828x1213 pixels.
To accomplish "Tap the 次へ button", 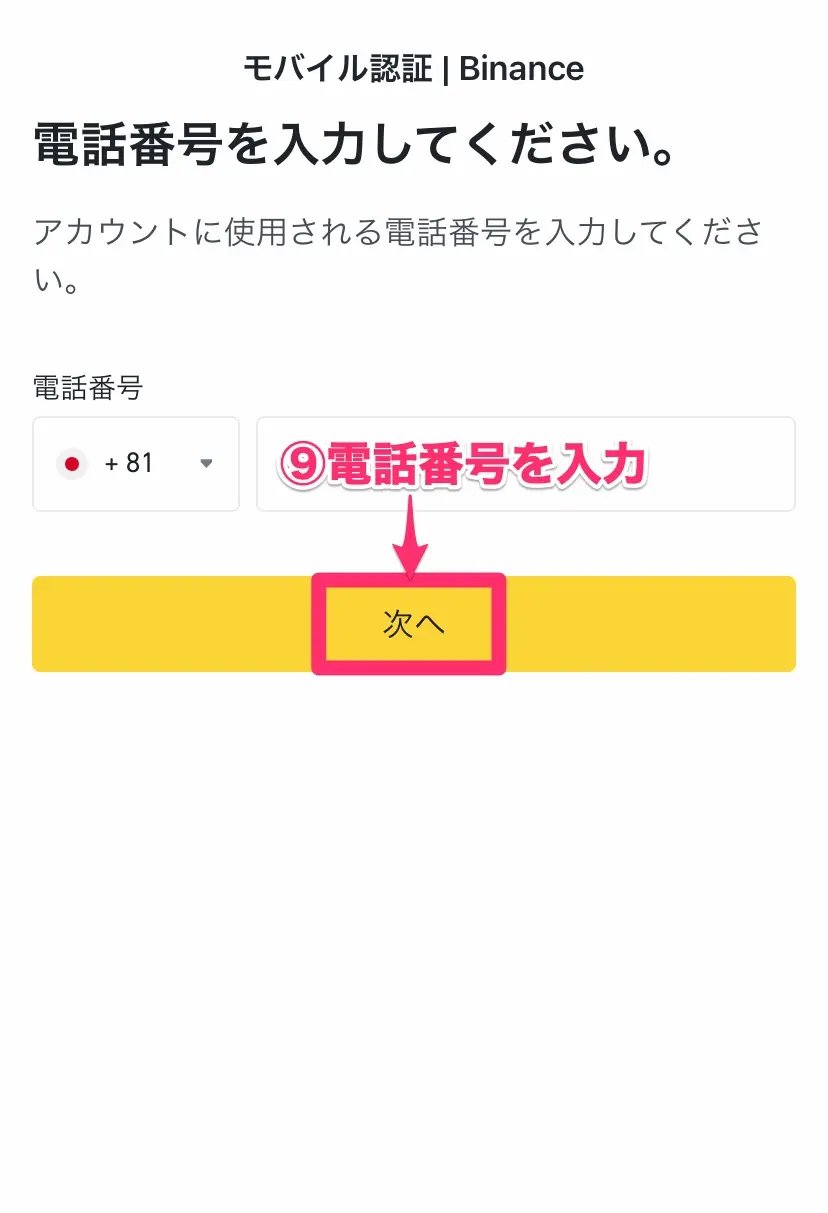I will coord(414,624).
